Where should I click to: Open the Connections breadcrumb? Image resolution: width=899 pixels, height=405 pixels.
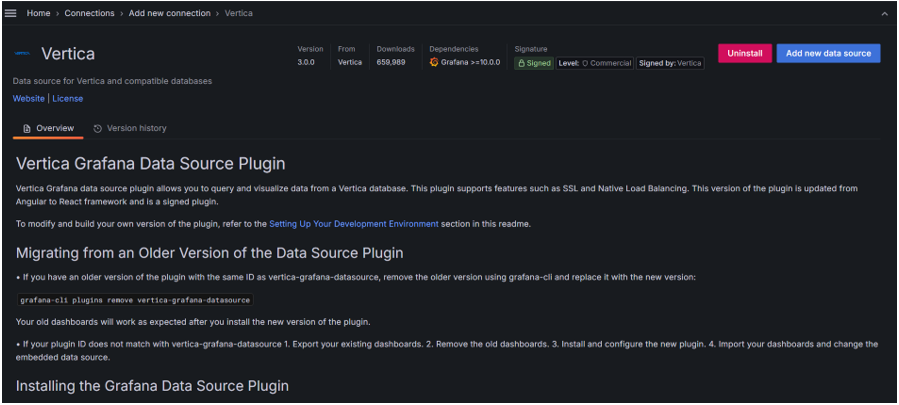point(89,13)
